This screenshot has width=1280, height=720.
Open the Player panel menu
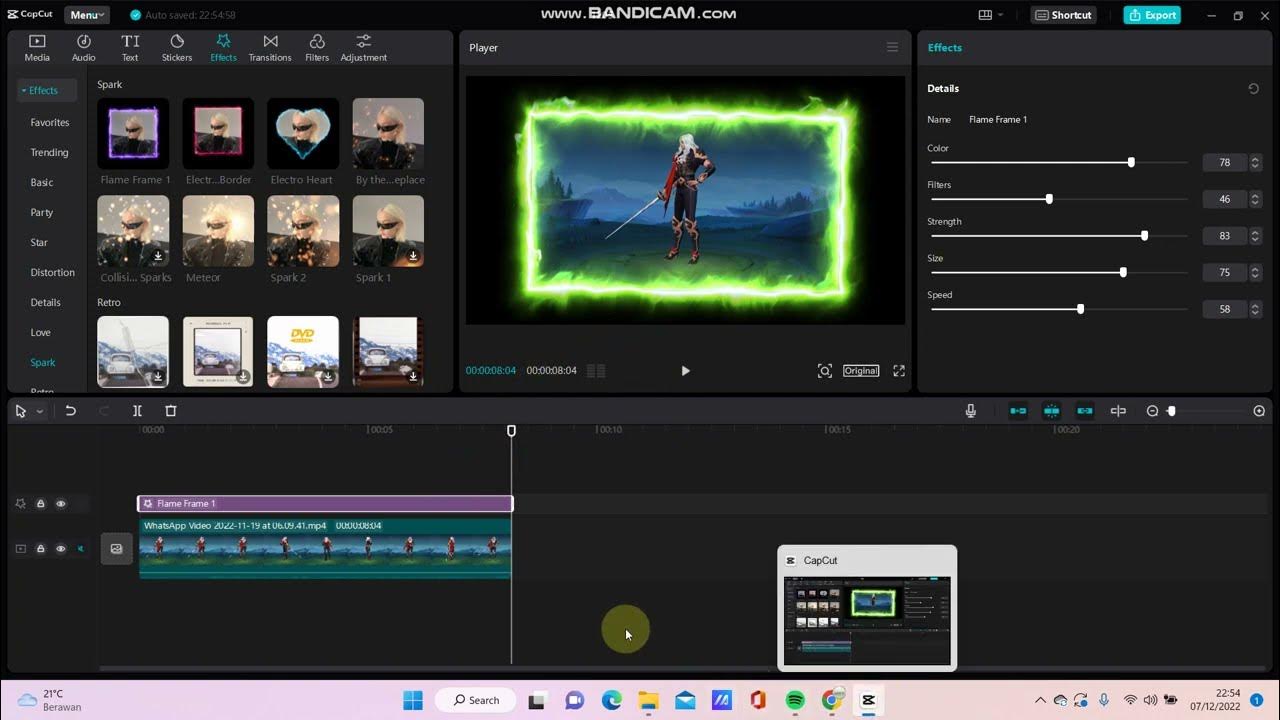(892, 47)
